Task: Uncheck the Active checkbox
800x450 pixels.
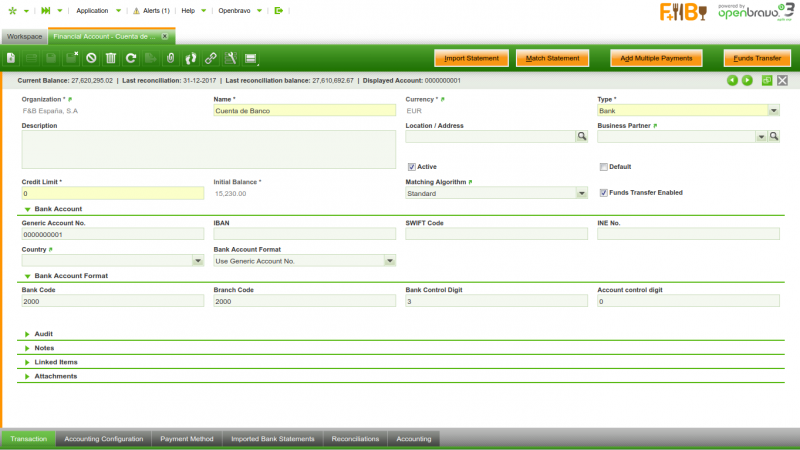Action: 411,167
